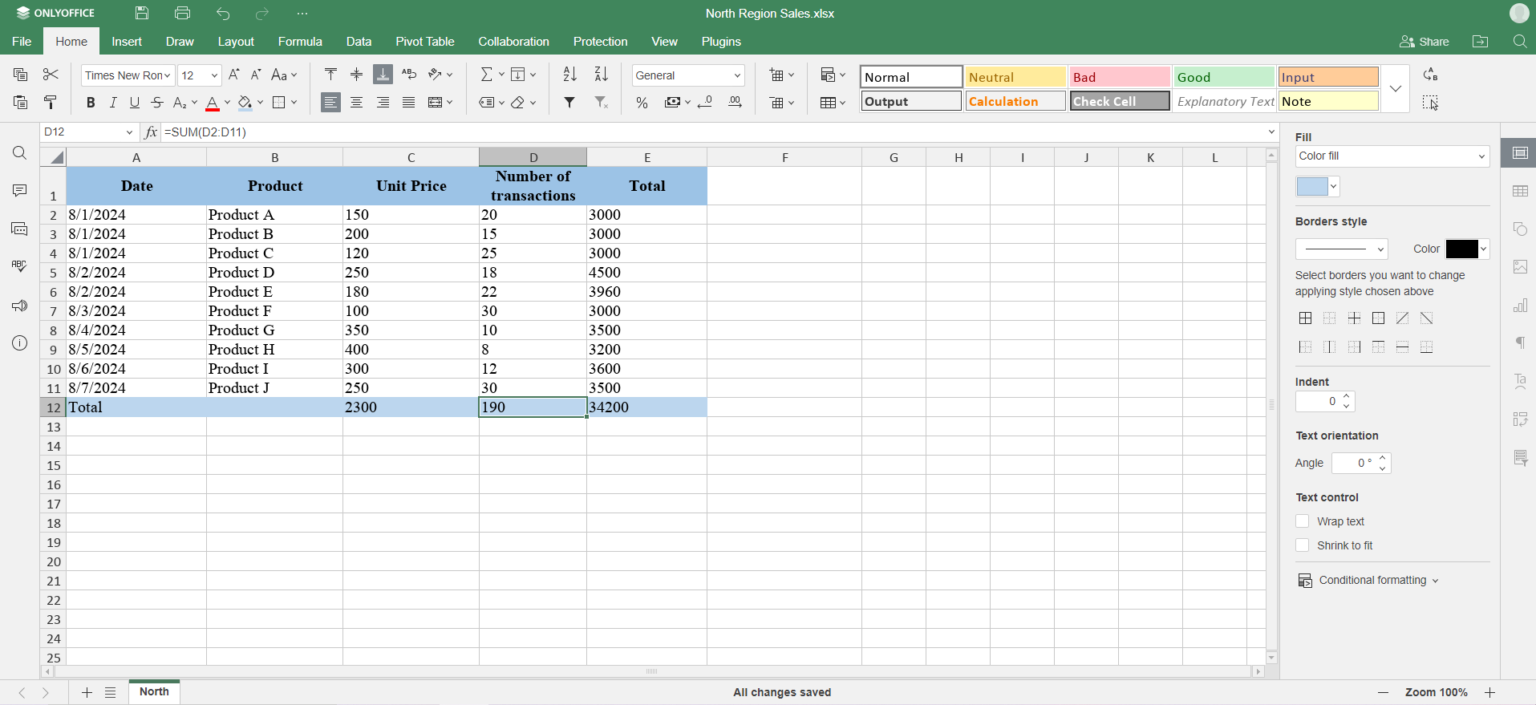1536x705 pixels.
Task: Apply a filter using the filter icon
Action: (x=570, y=101)
